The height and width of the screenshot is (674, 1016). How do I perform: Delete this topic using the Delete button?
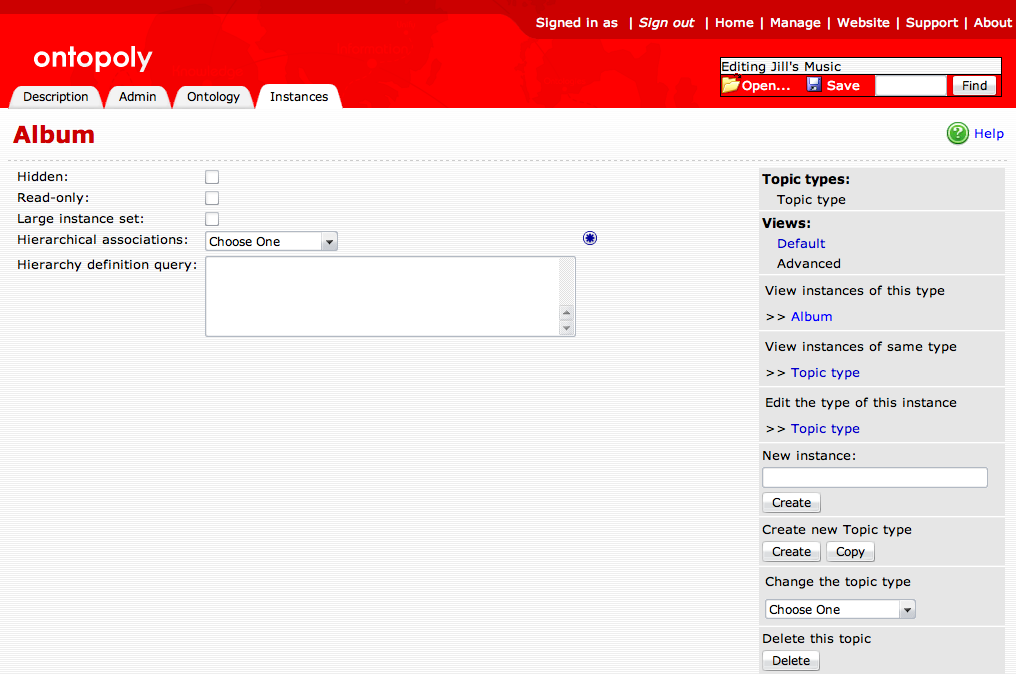[790, 660]
